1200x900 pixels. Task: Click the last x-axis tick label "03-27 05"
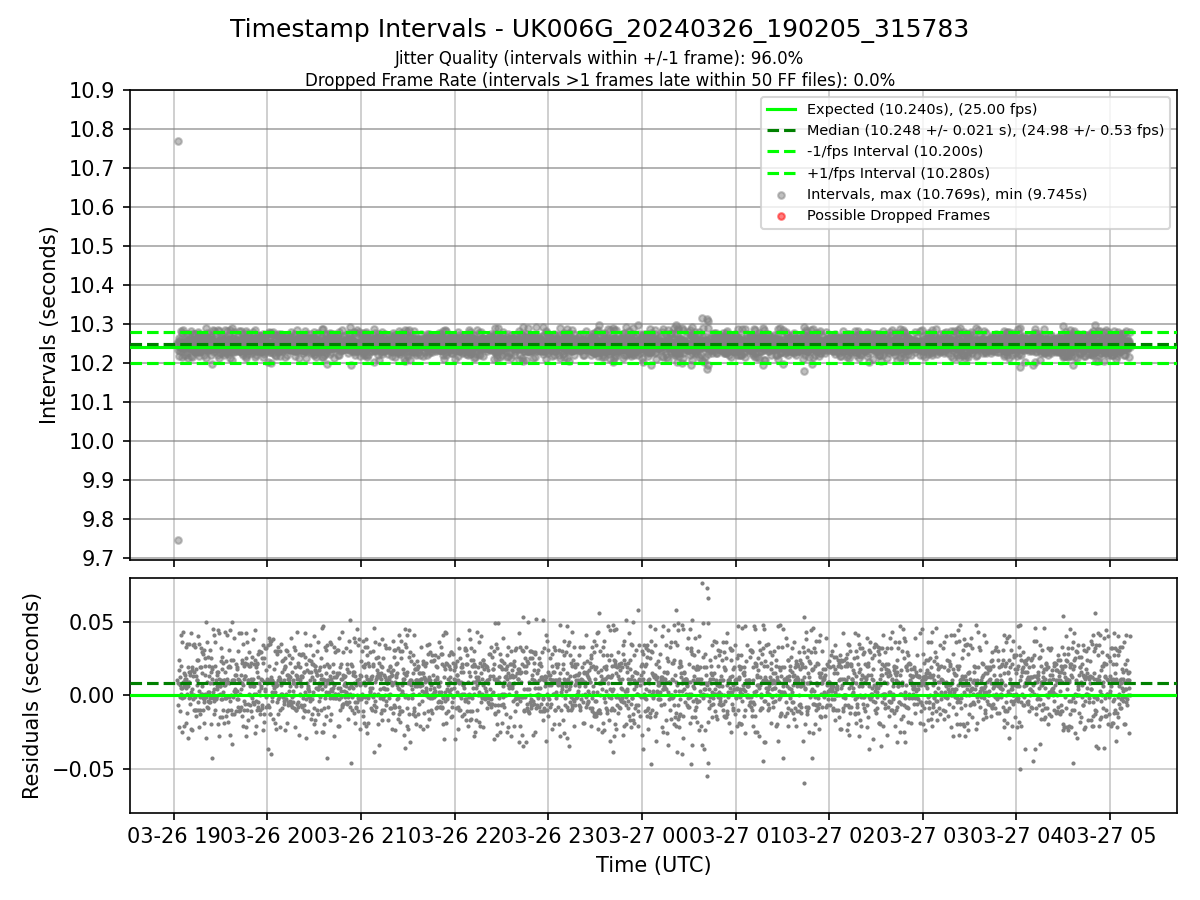click(x=1110, y=835)
